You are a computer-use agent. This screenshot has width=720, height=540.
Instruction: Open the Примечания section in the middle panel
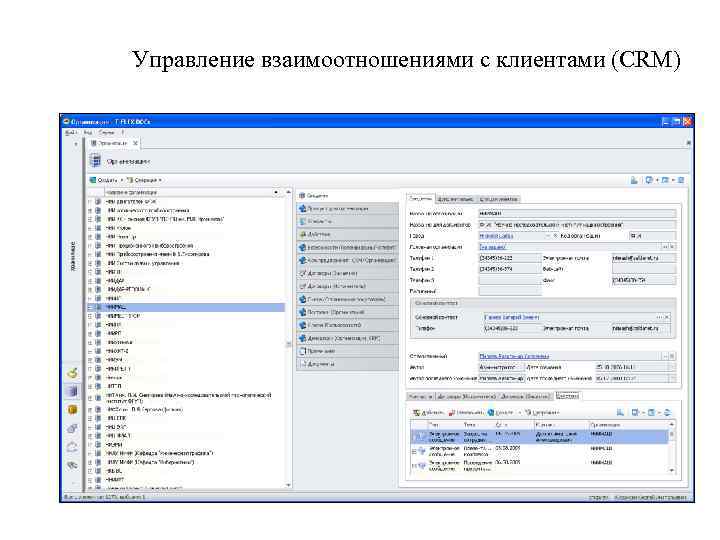pos(348,351)
